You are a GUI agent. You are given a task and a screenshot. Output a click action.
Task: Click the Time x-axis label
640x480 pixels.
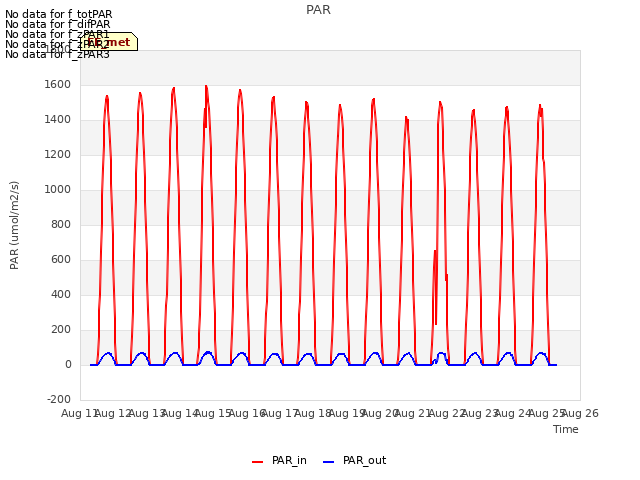coord(566,429)
